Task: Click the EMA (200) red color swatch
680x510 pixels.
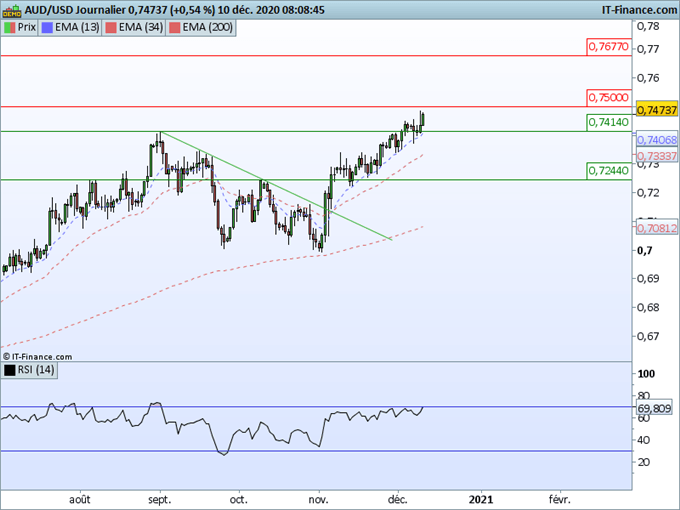Action: (x=174, y=27)
